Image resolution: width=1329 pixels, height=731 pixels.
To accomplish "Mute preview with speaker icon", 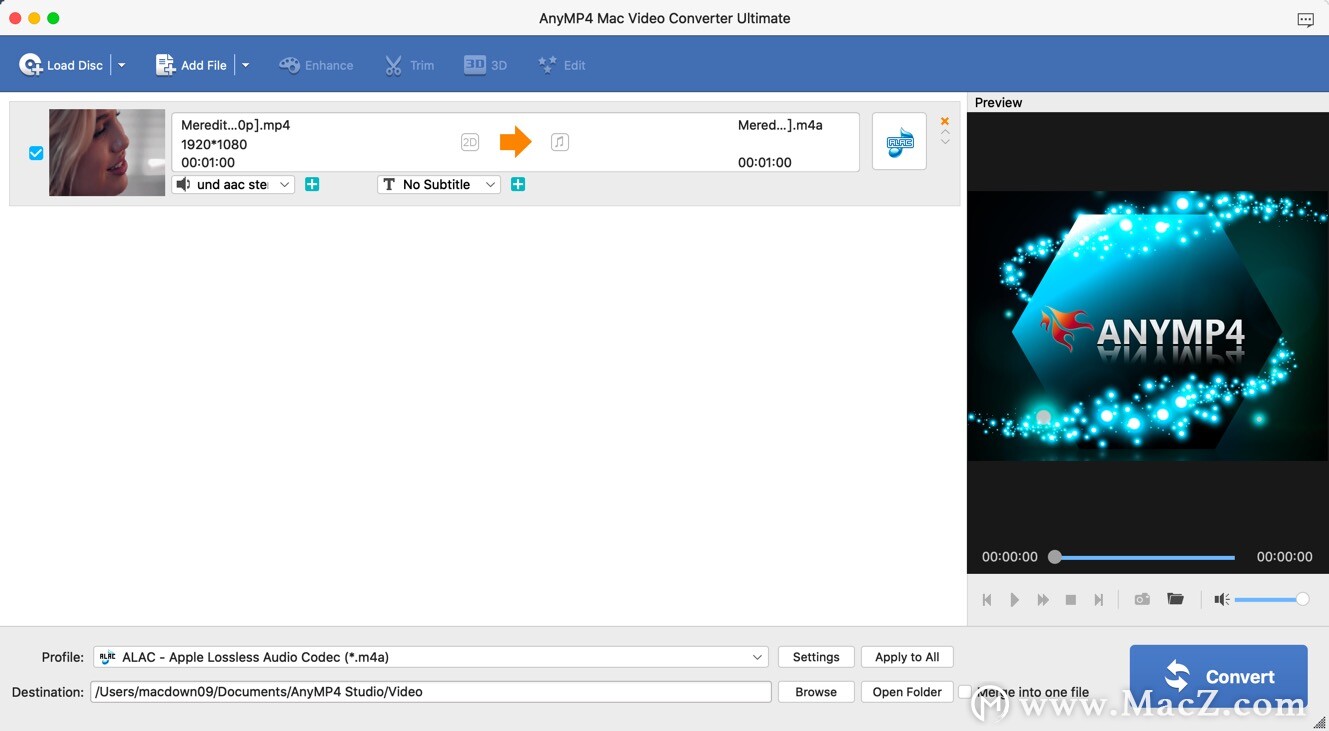I will pos(1221,599).
